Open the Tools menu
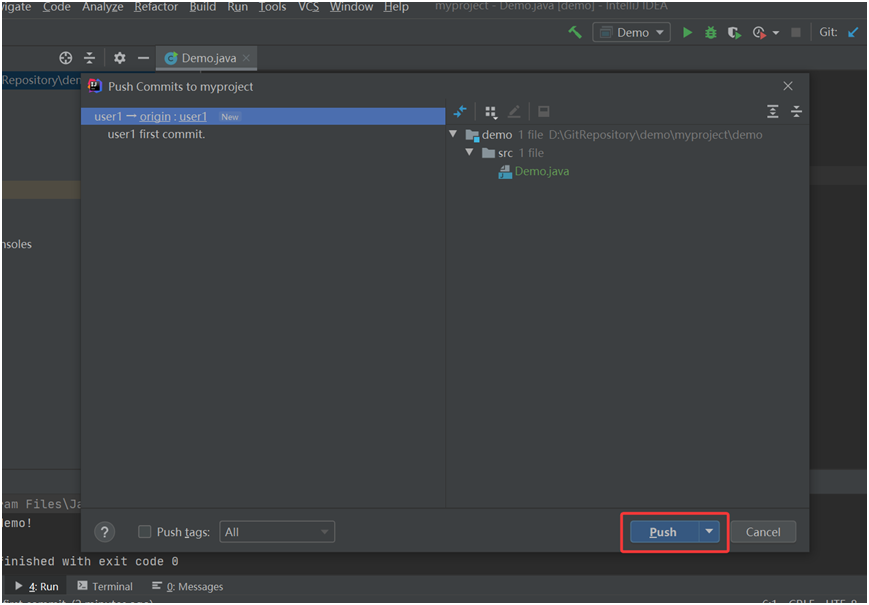Viewport: 869px width, 605px height. (272, 7)
